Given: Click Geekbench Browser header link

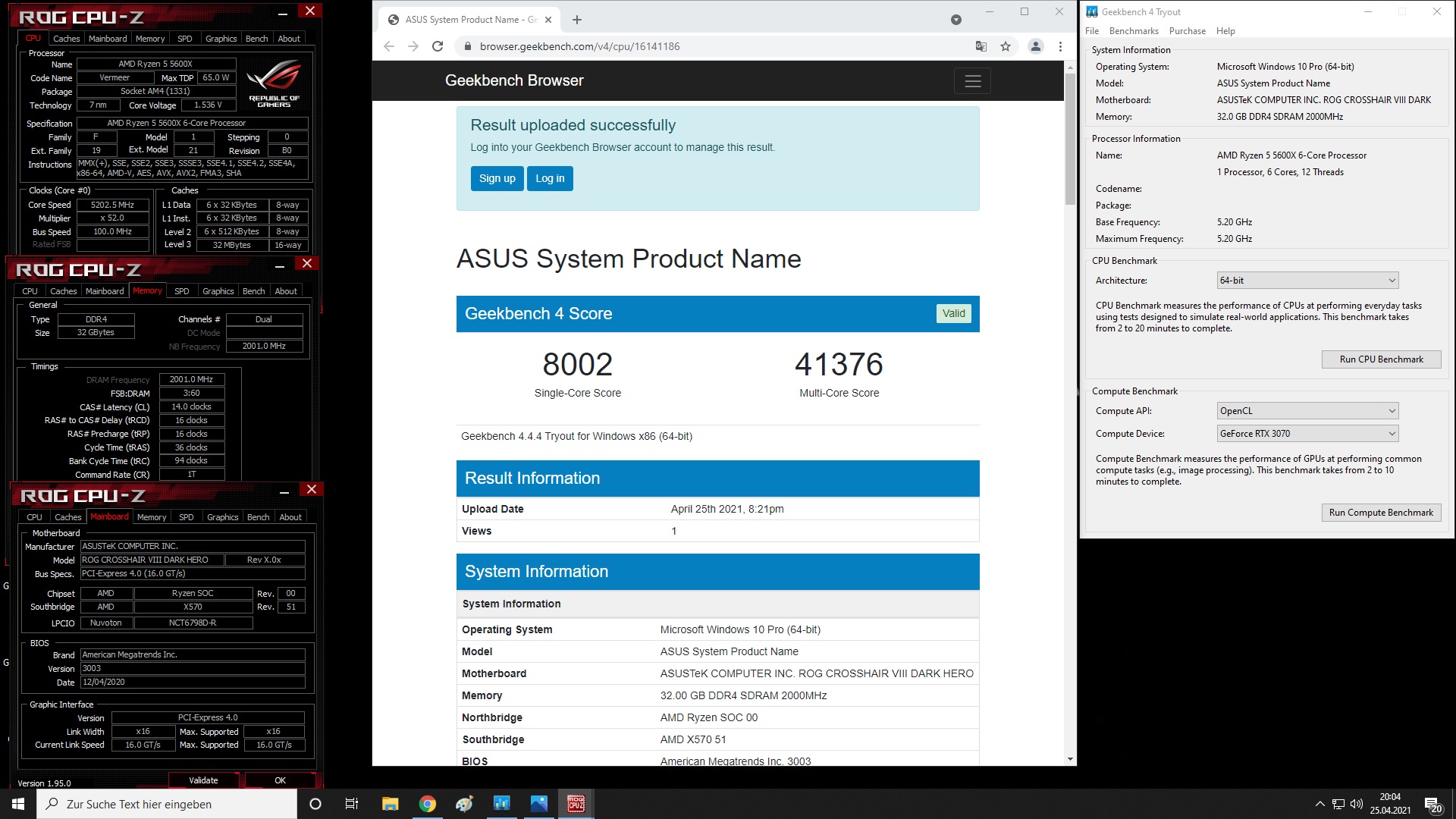Looking at the screenshot, I should coord(514,80).
